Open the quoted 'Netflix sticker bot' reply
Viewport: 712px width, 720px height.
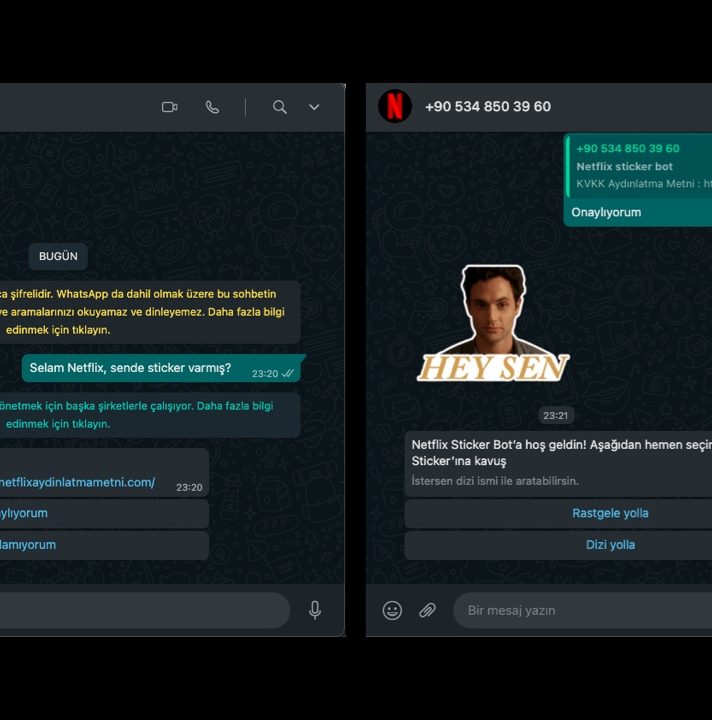pyautogui.click(x=640, y=167)
